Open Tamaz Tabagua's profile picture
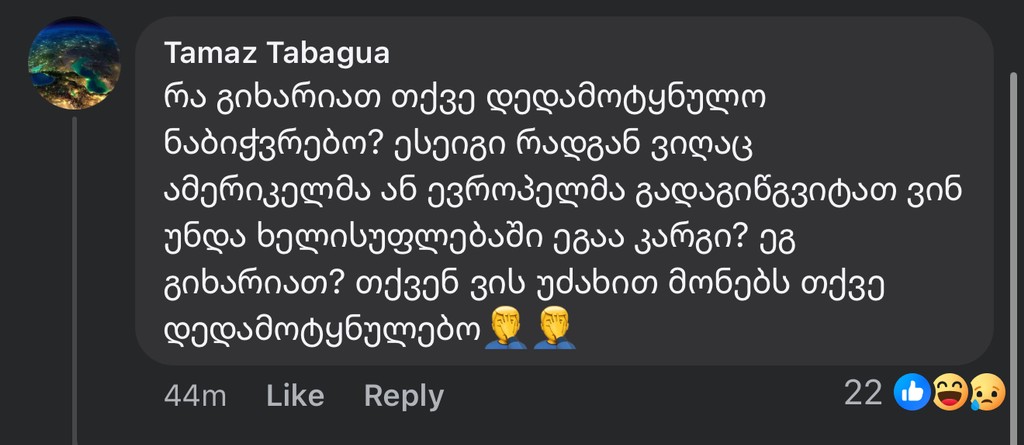 (74, 62)
